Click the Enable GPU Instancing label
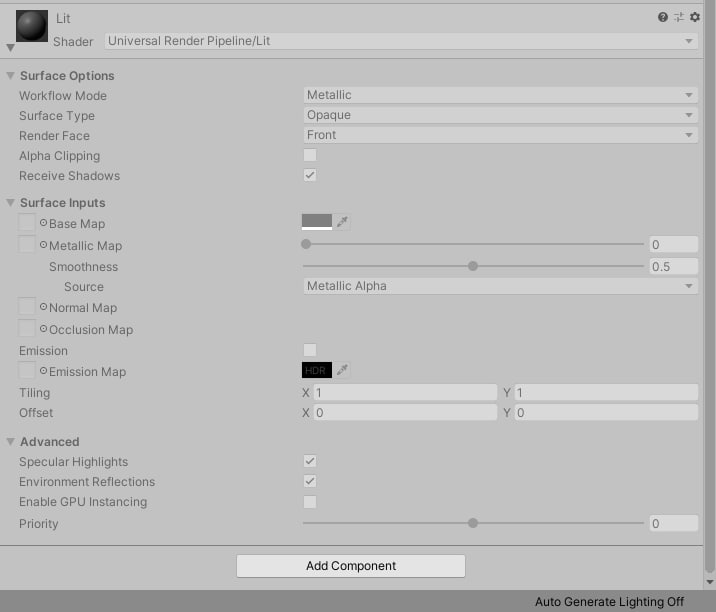Image resolution: width=716 pixels, height=612 pixels. pos(83,502)
